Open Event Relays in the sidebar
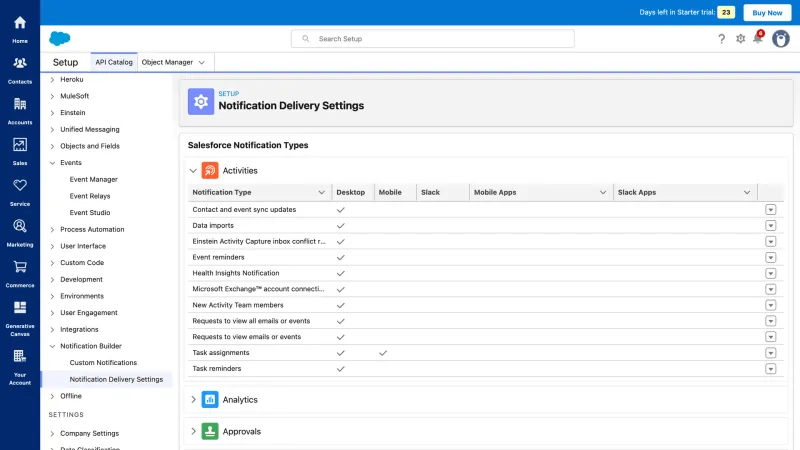 [x=90, y=196]
